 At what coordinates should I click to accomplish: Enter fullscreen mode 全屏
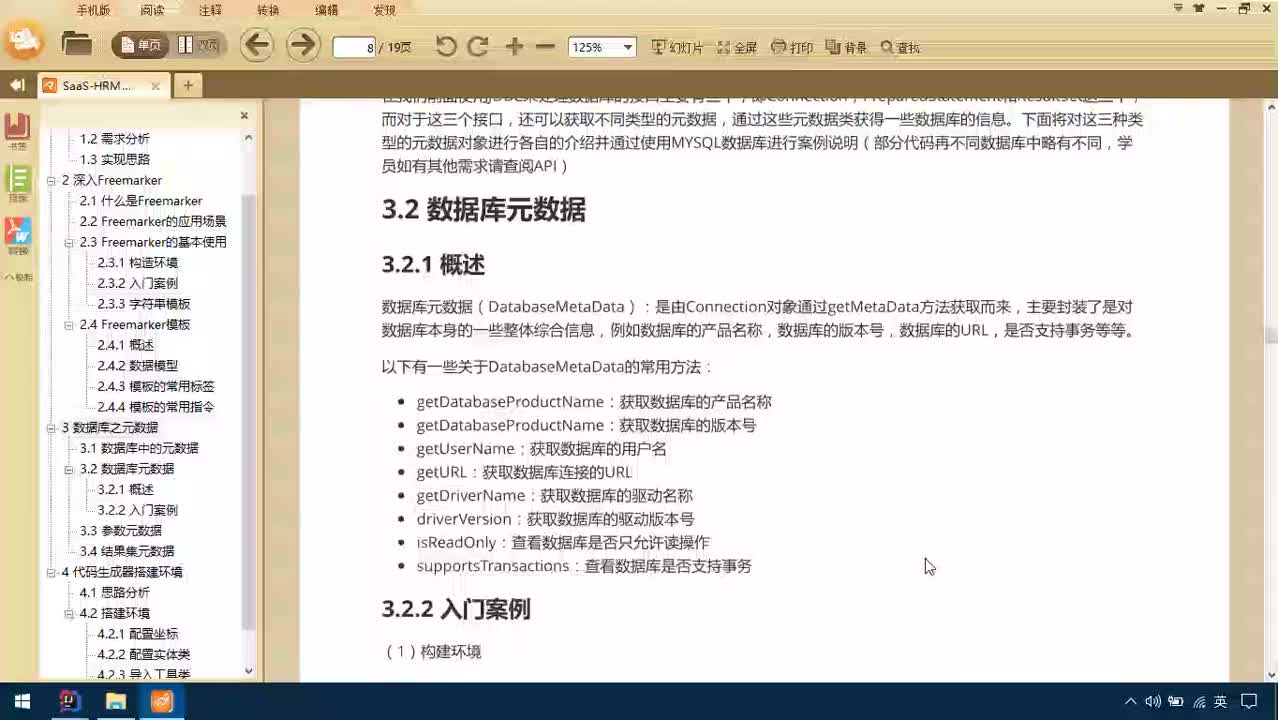(x=737, y=47)
